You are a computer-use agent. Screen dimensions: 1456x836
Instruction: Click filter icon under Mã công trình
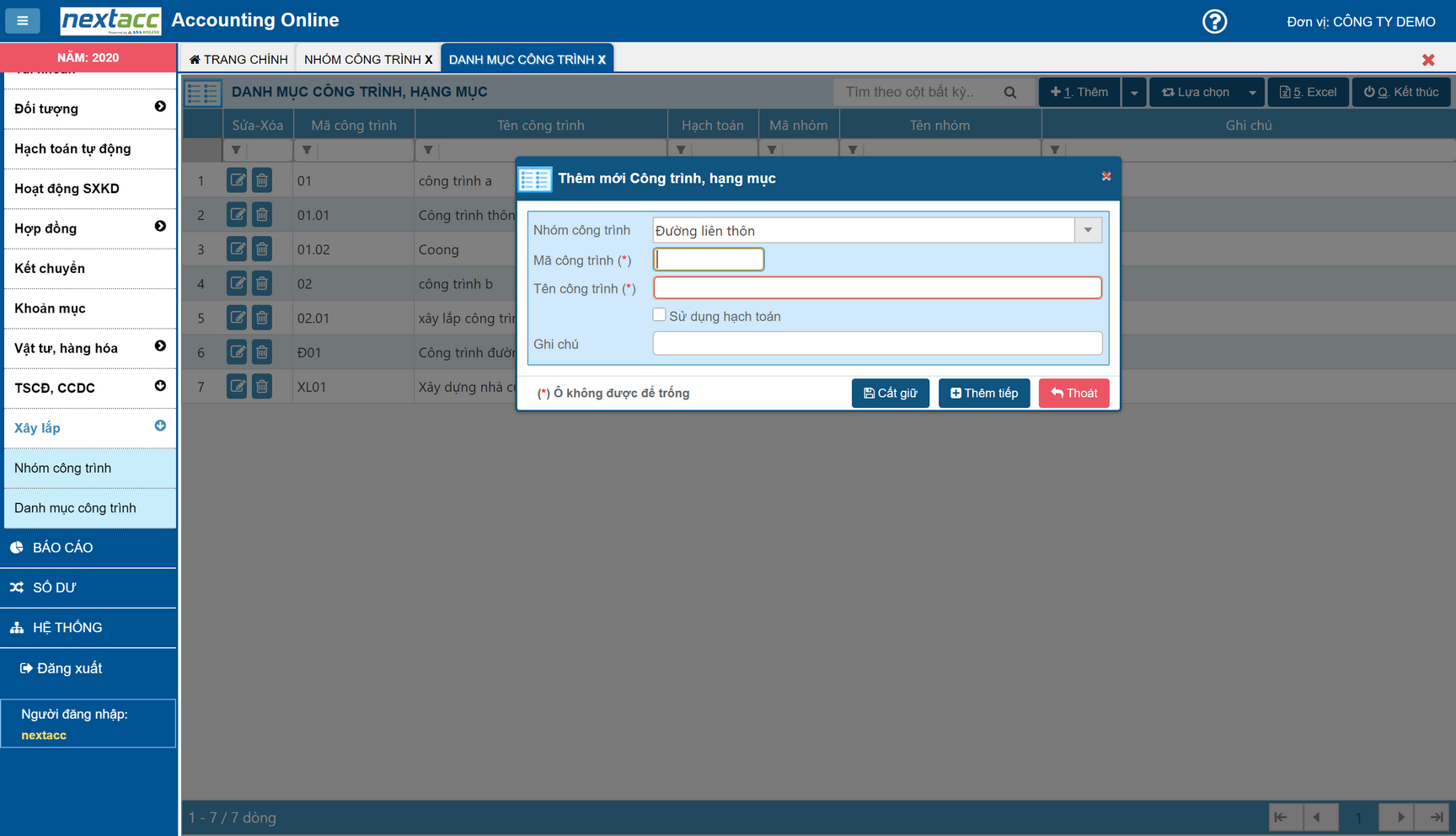tap(307, 150)
